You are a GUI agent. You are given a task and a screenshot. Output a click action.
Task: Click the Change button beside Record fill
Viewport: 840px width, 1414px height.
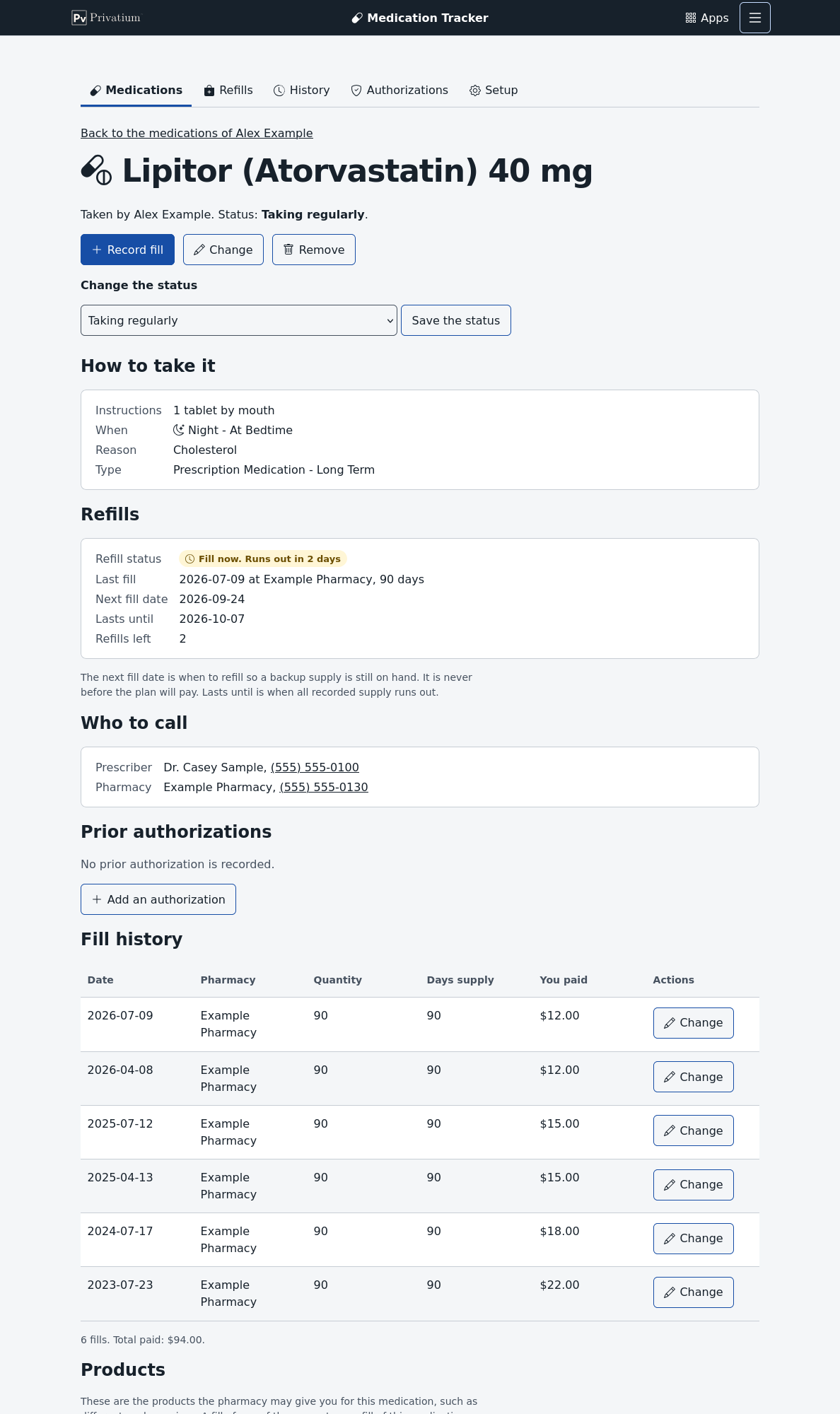coord(223,250)
